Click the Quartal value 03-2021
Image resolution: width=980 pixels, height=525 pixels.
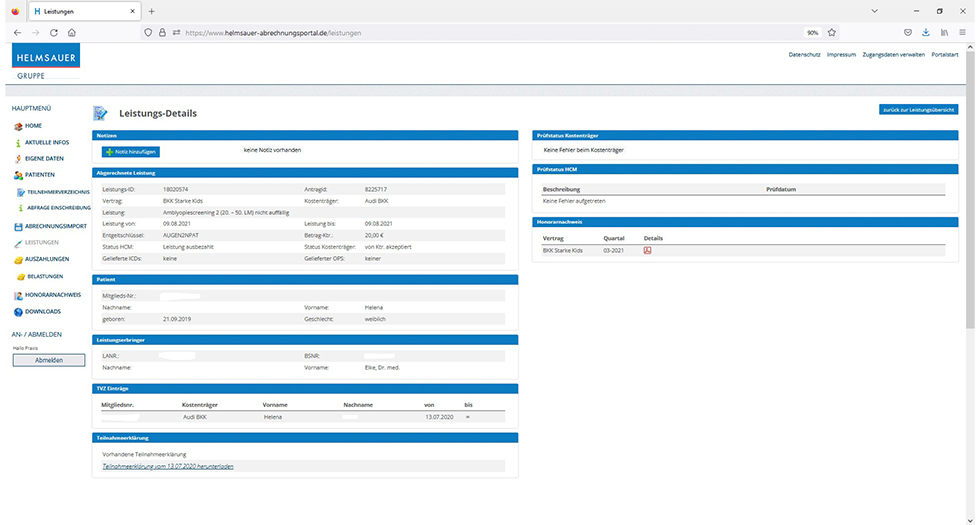click(x=613, y=250)
